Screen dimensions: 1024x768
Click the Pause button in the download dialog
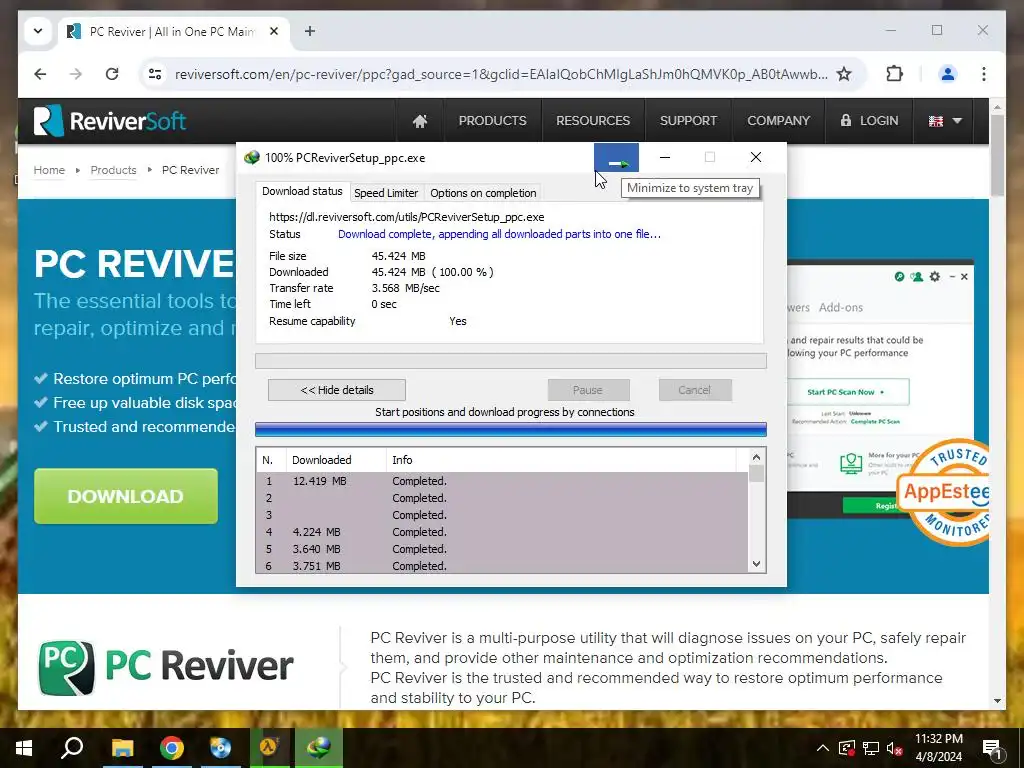pos(588,390)
